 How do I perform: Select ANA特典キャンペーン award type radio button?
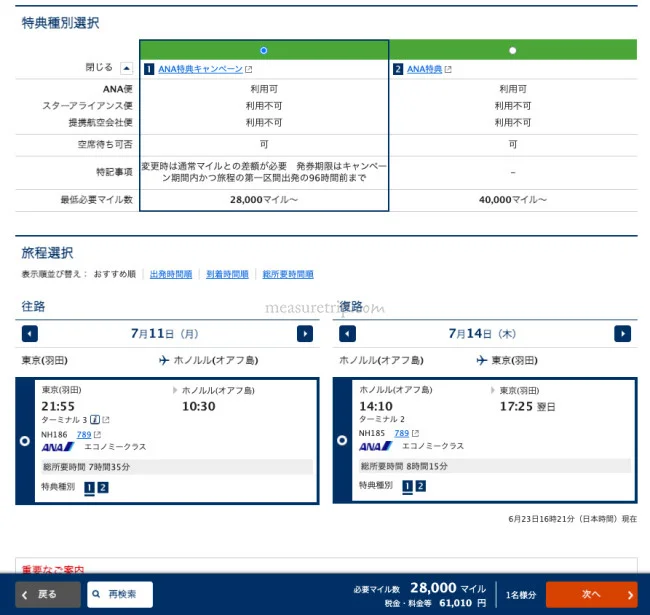264,51
